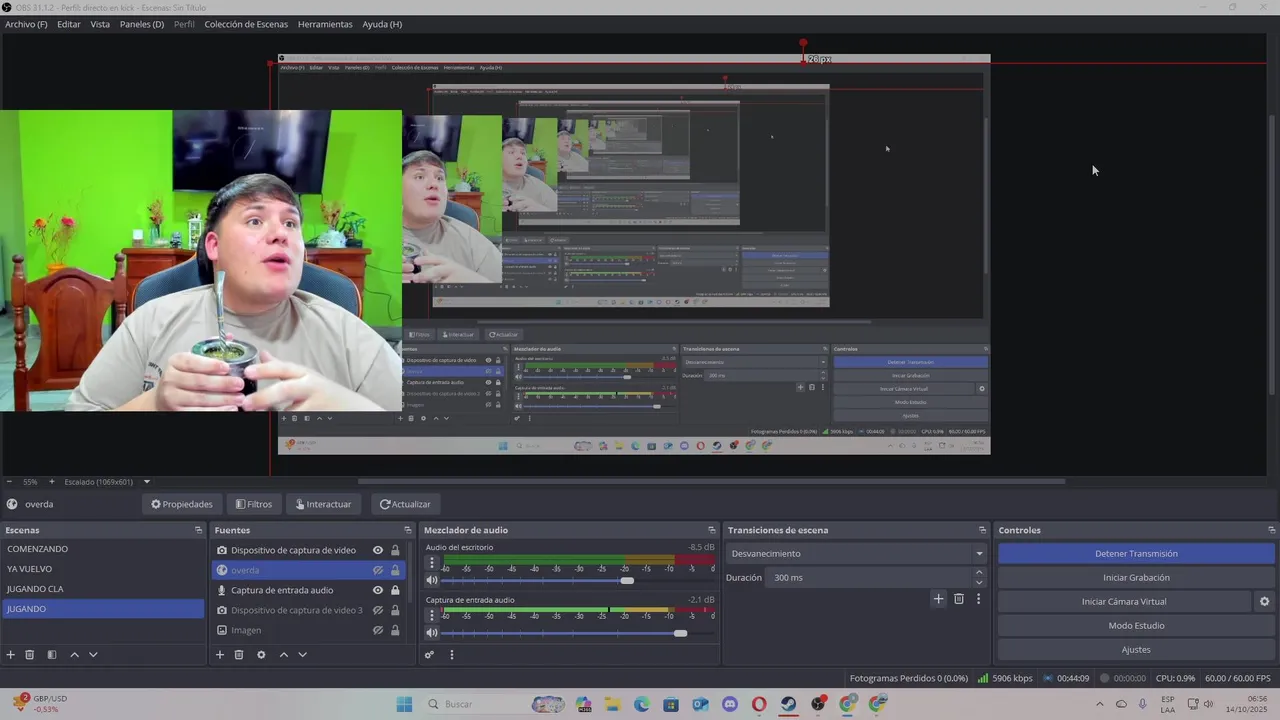
Task: Open transition properties three-dot menu
Action: 978,599
